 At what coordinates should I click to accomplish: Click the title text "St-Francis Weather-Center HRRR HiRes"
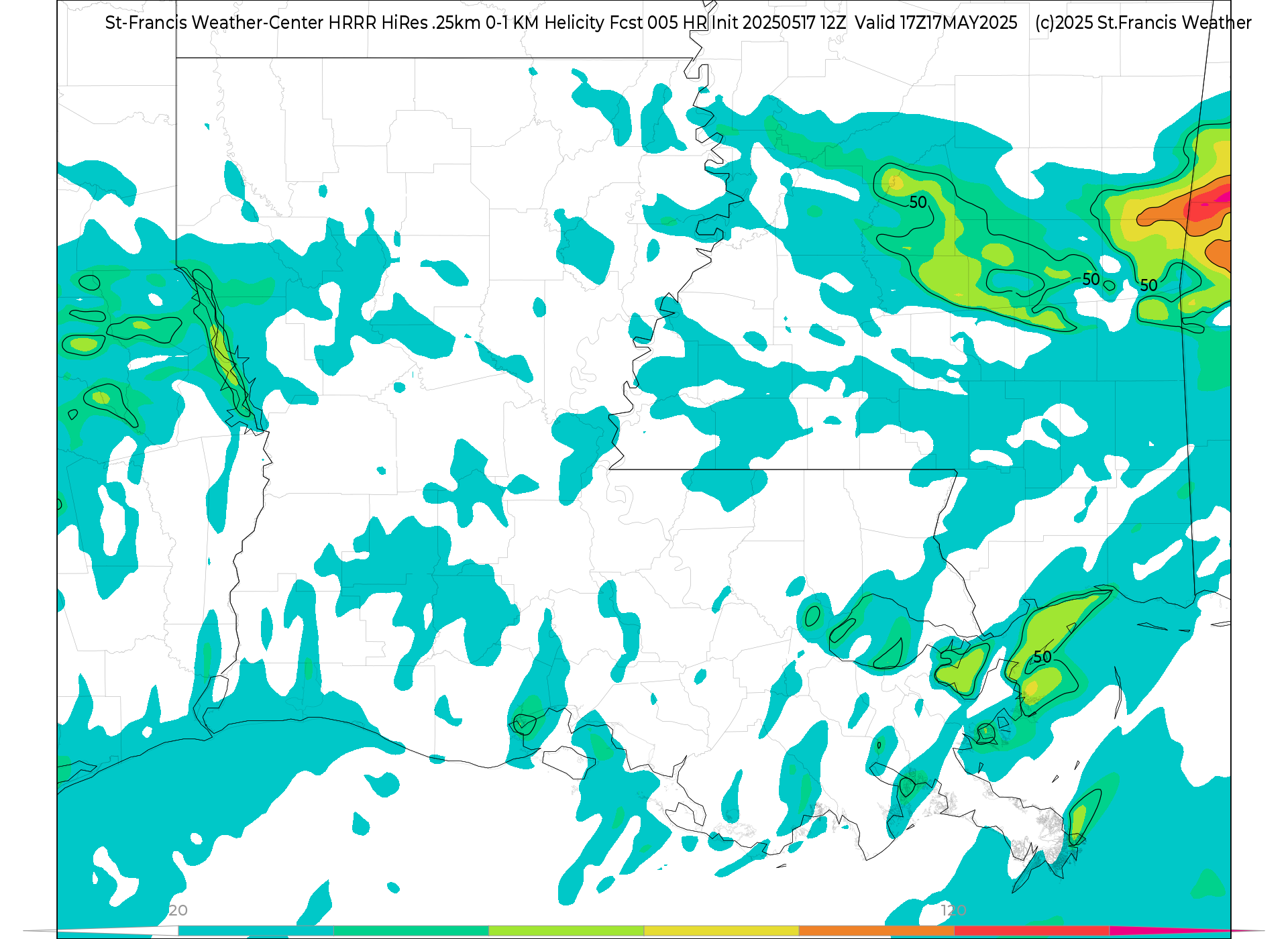pos(266,23)
